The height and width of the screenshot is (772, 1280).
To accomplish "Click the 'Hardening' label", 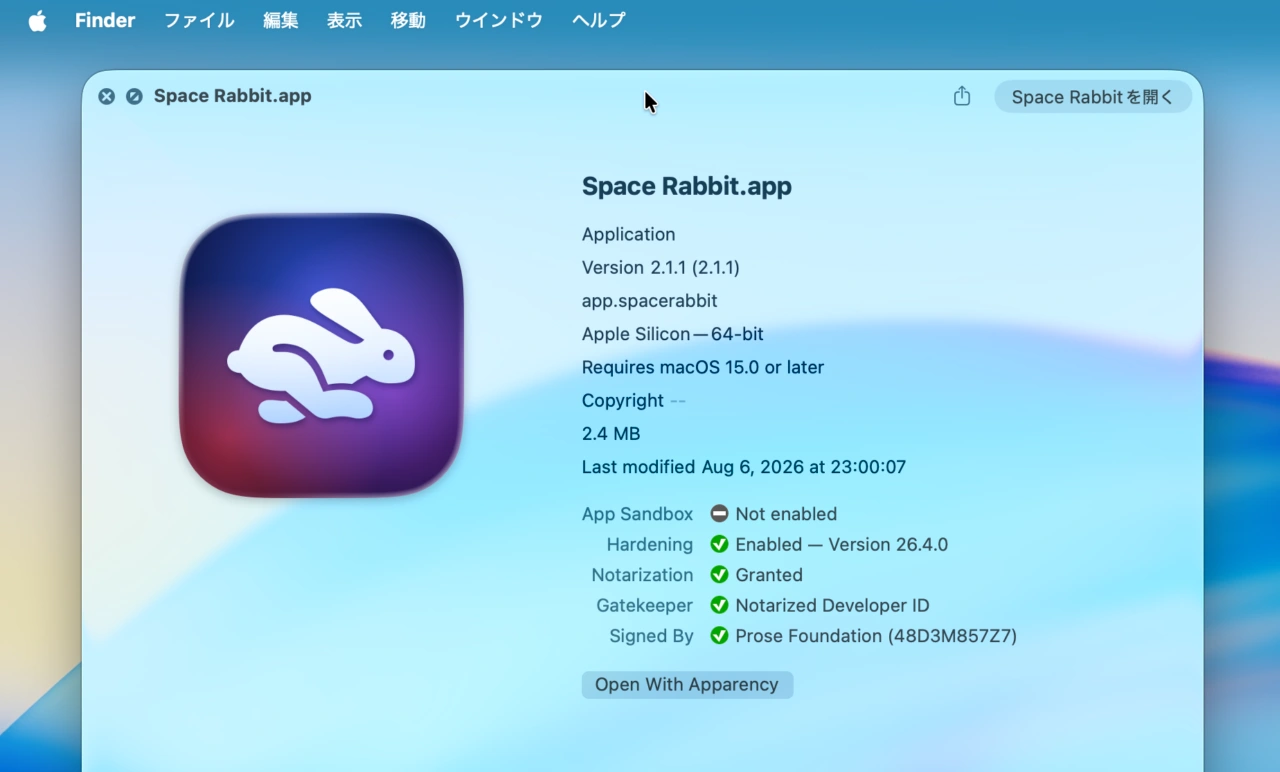I will [x=650, y=544].
